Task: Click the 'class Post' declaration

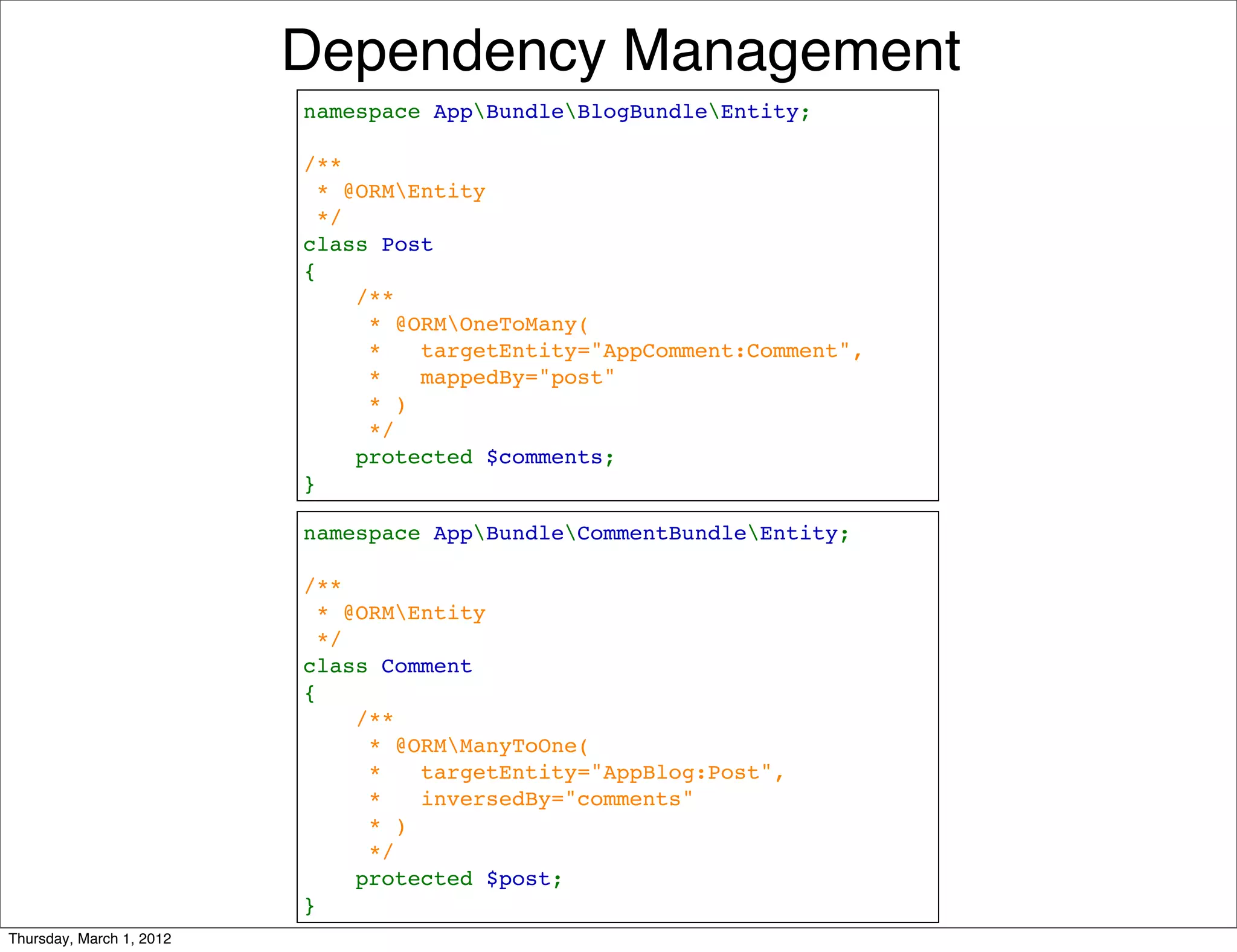Action: click(368, 245)
